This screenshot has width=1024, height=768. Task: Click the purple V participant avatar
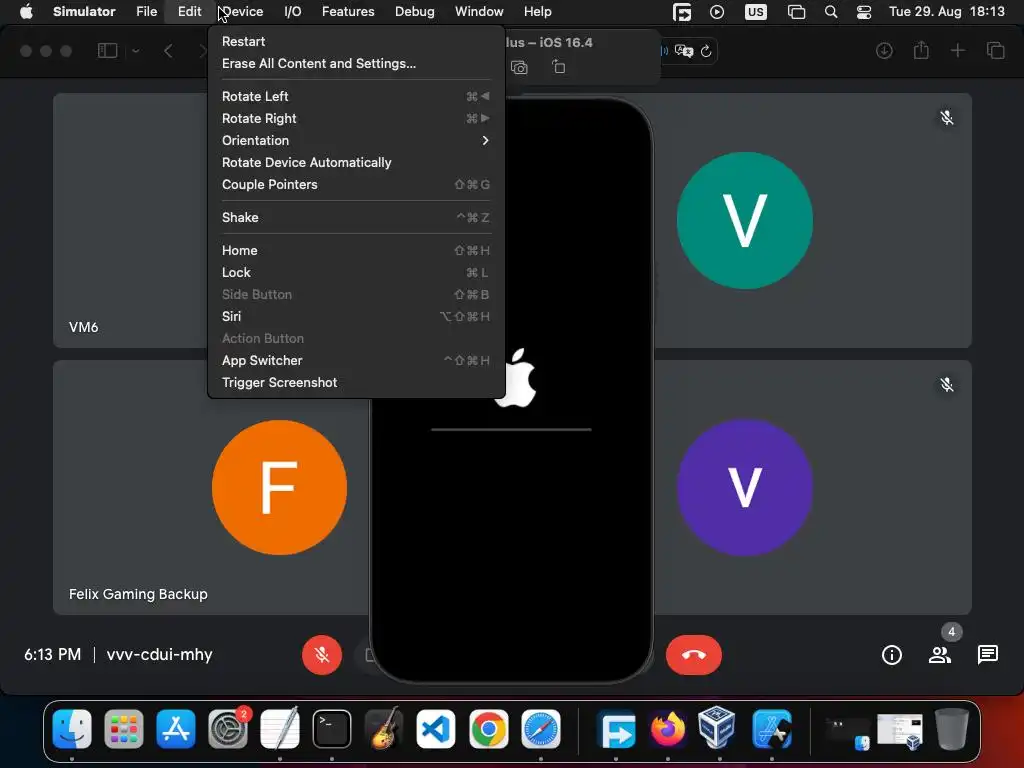click(x=744, y=487)
